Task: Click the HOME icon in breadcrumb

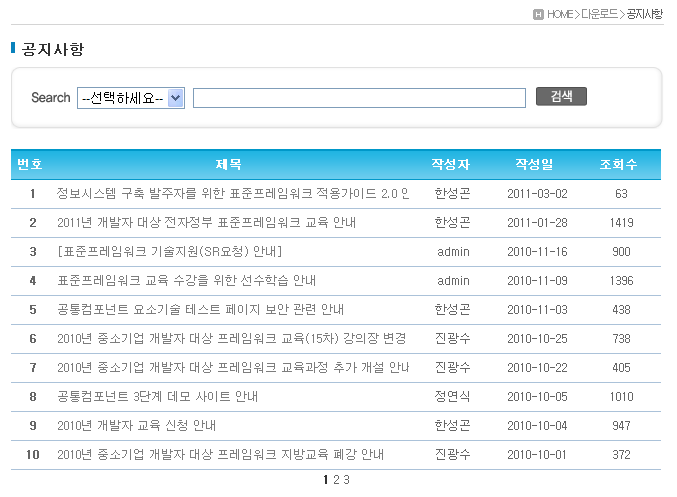Action: 539,14
